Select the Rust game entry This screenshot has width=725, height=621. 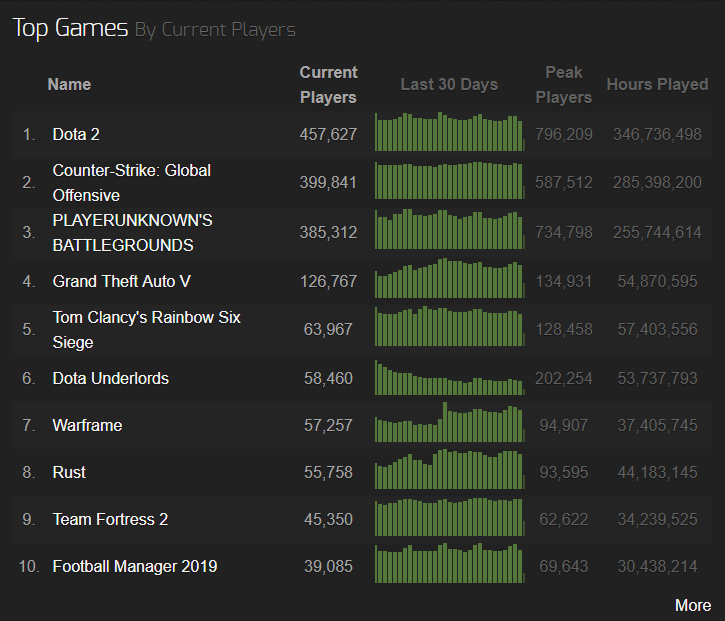(x=69, y=472)
